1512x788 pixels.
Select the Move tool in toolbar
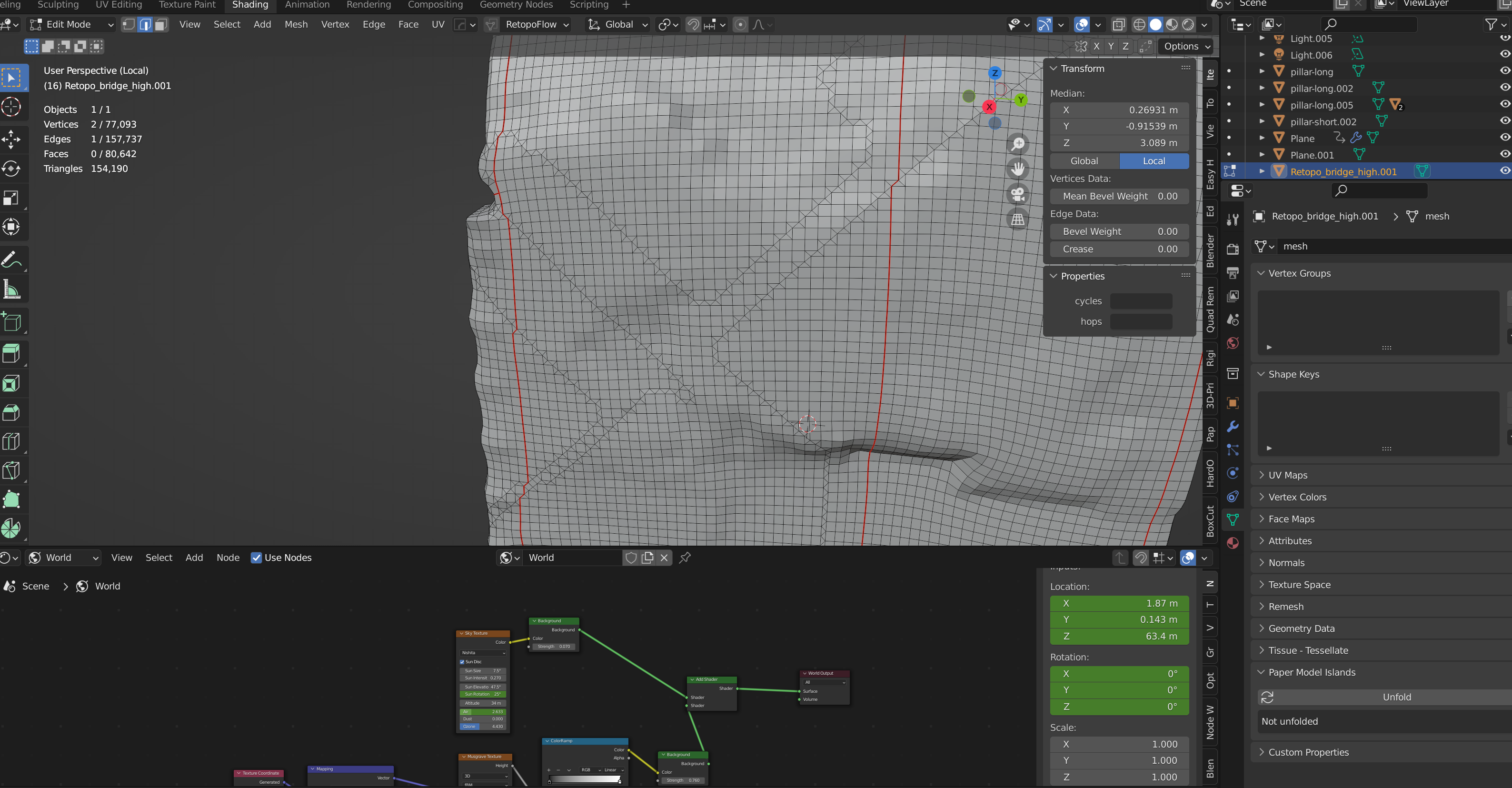click(12, 139)
